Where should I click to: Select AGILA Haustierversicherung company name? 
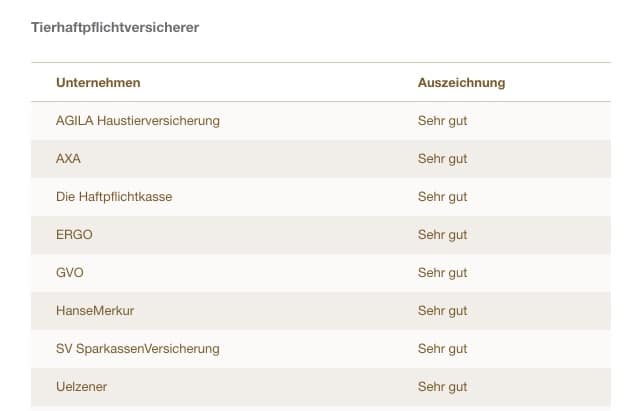click(138, 121)
